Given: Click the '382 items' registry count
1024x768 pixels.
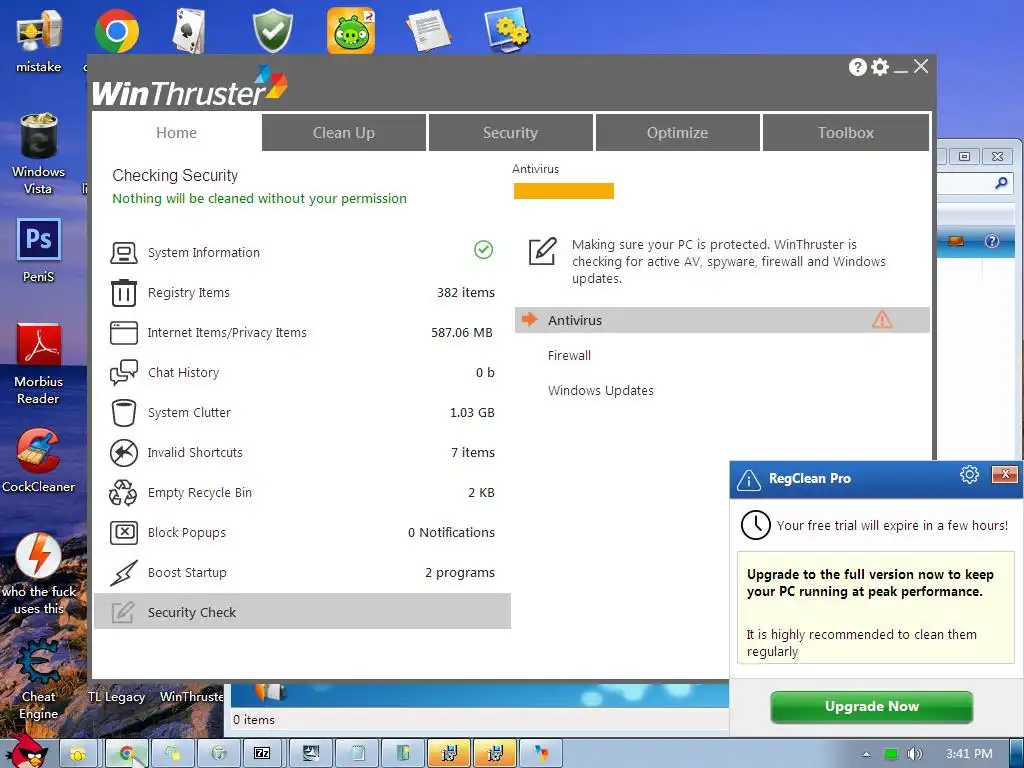Looking at the screenshot, I should click(x=466, y=293).
